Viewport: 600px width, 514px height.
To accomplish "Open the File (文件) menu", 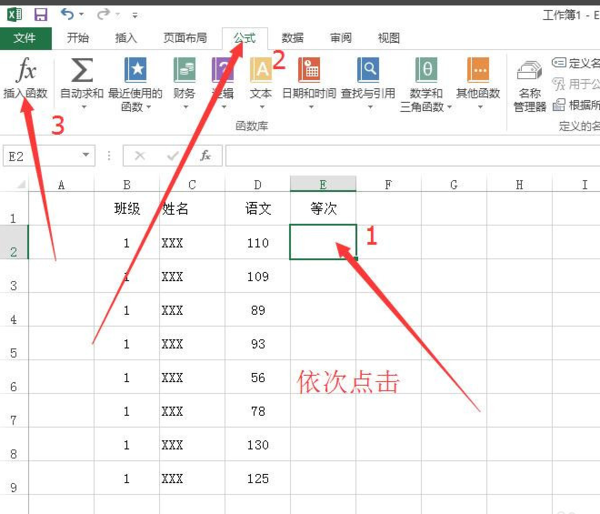I will [25, 38].
